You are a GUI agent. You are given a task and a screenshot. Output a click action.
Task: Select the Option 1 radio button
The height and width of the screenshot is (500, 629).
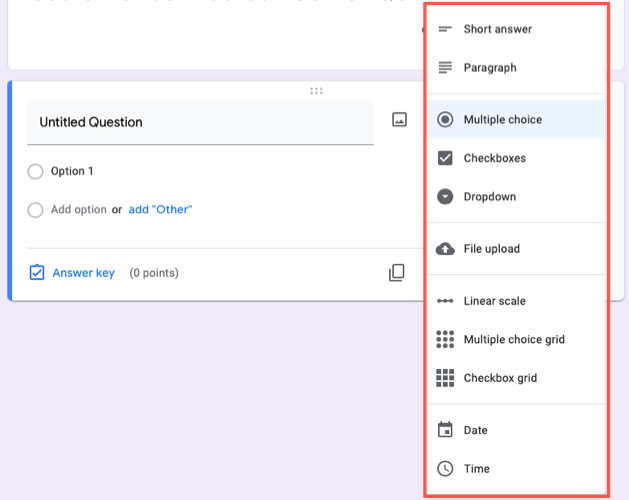(36, 172)
